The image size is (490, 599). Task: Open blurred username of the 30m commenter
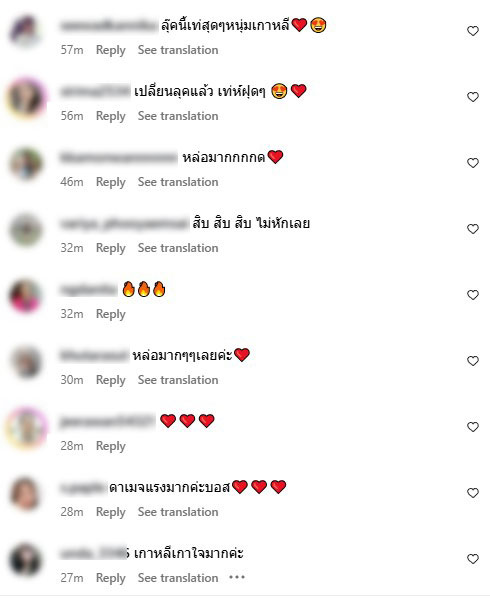click(94, 355)
